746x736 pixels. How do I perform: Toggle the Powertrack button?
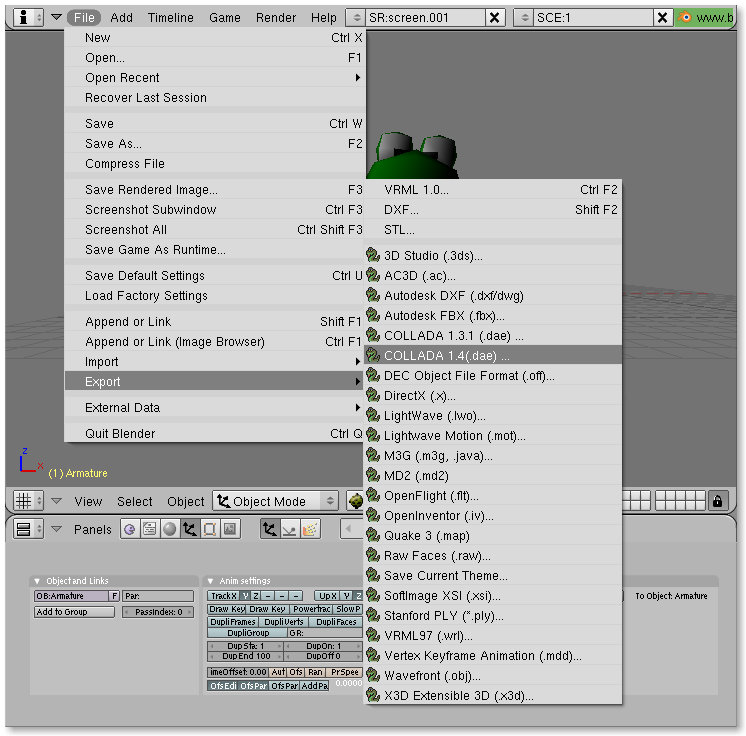311,609
